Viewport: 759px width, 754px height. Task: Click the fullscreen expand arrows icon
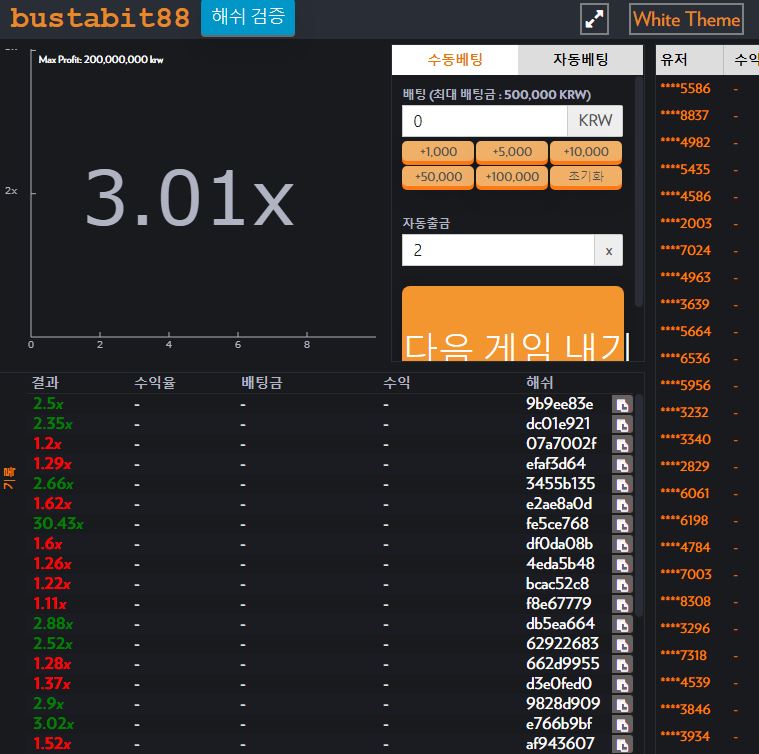tap(595, 19)
